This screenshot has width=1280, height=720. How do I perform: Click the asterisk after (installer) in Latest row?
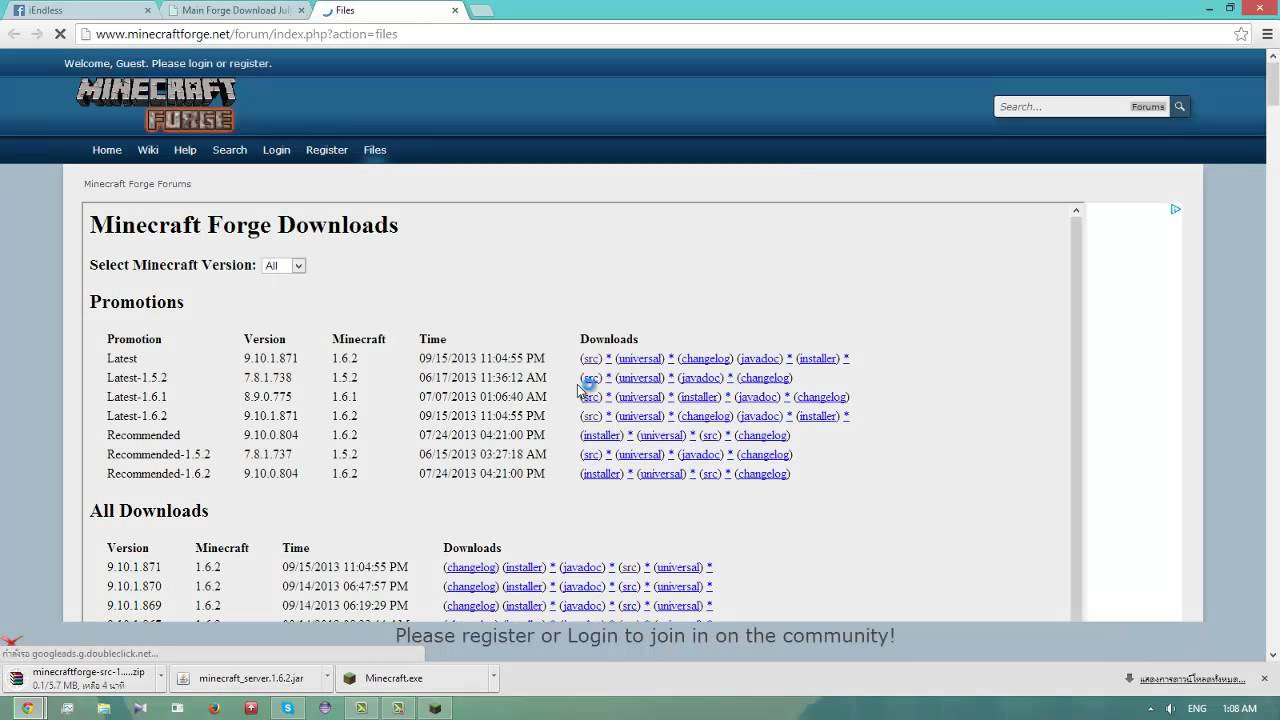[846, 358]
